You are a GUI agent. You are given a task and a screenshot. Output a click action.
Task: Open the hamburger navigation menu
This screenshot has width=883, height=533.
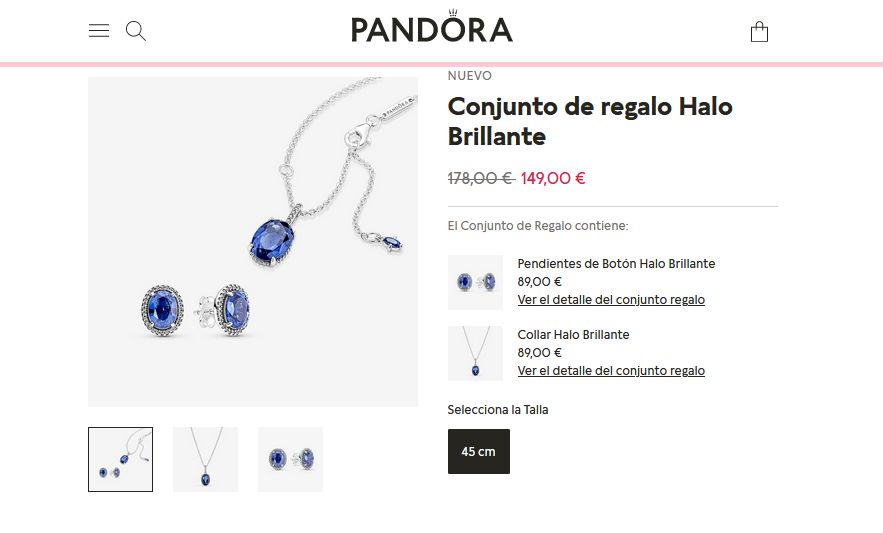[x=99, y=30]
